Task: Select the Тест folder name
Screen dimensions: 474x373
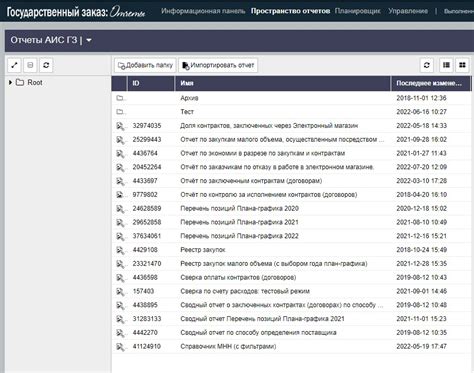Action: (x=187, y=112)
